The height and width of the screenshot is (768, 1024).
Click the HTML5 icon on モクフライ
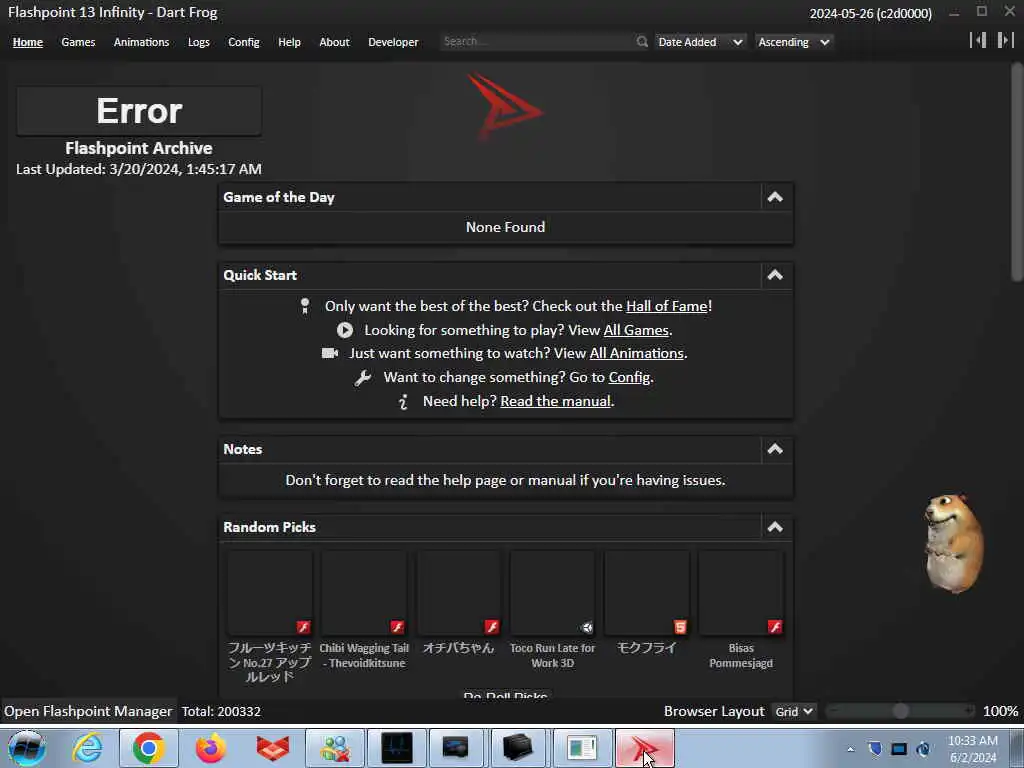pyautogui.click(x=680, y=627)
